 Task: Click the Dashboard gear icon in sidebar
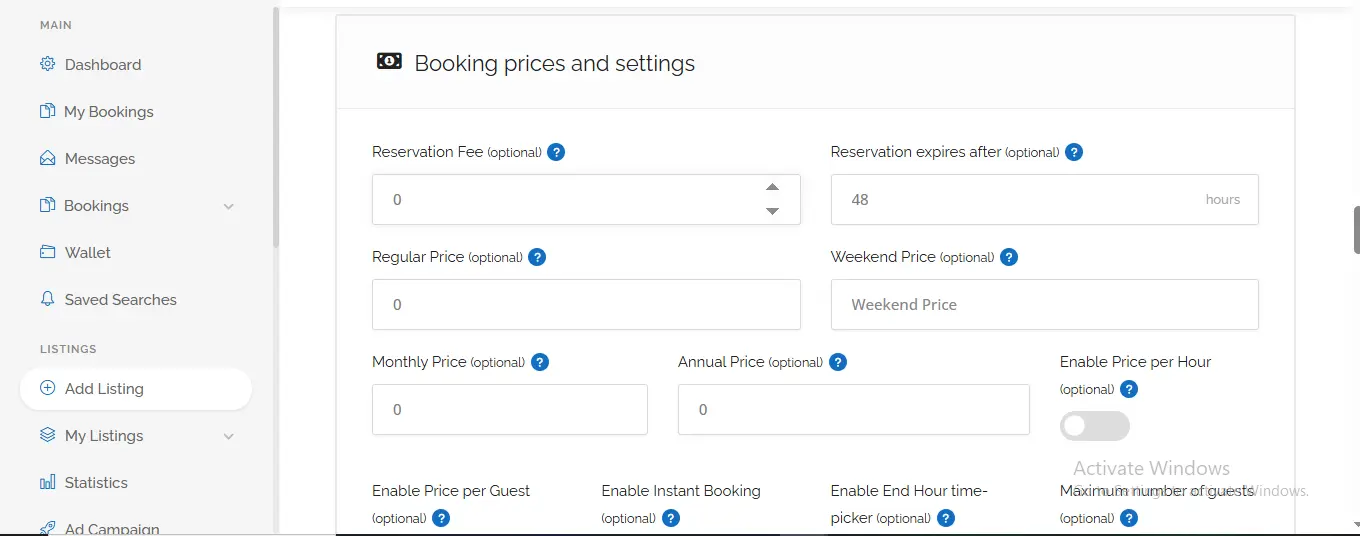47,64
